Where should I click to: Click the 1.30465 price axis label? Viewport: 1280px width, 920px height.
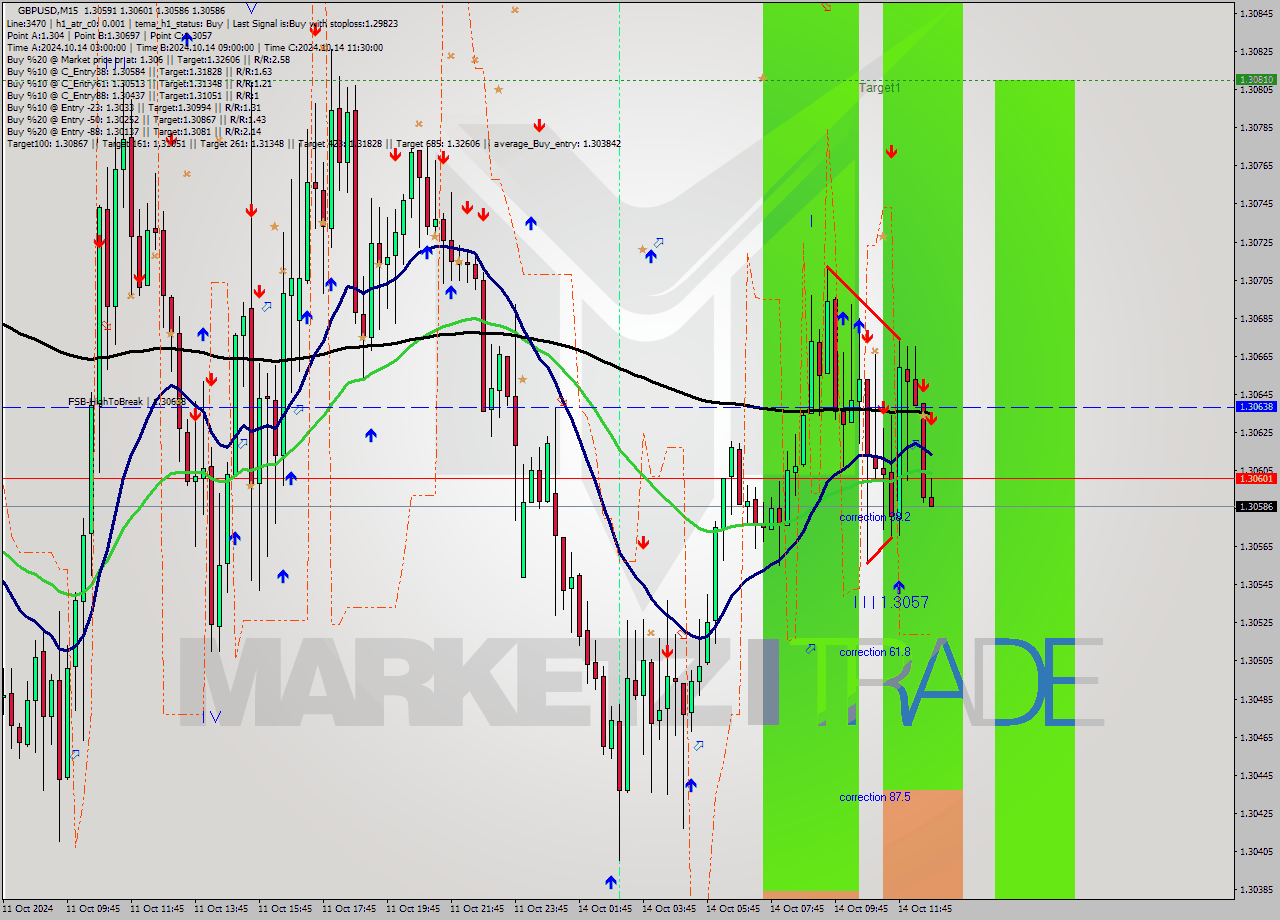click(1256, 737)
